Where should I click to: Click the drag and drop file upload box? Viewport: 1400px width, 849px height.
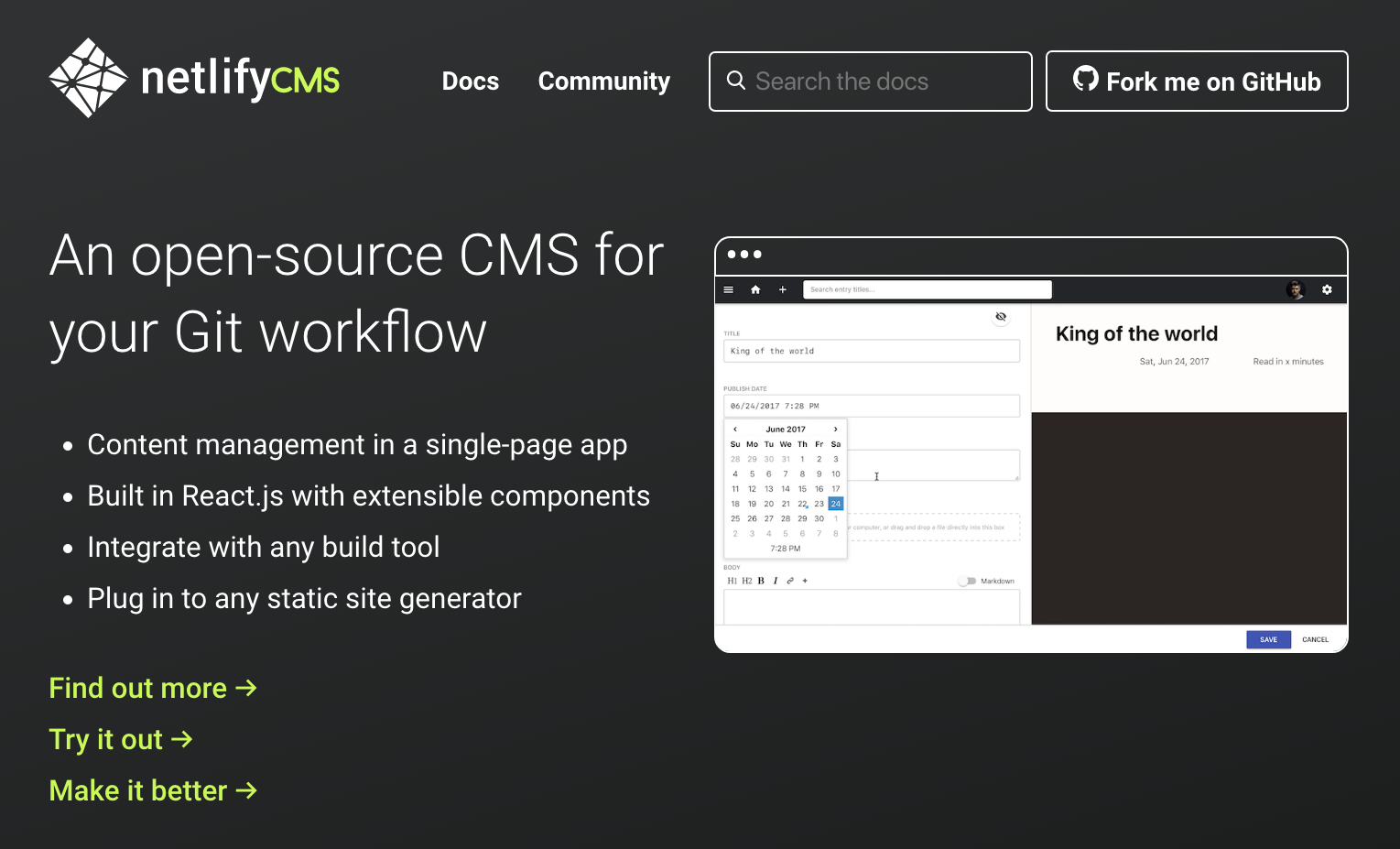pos(933,528)
